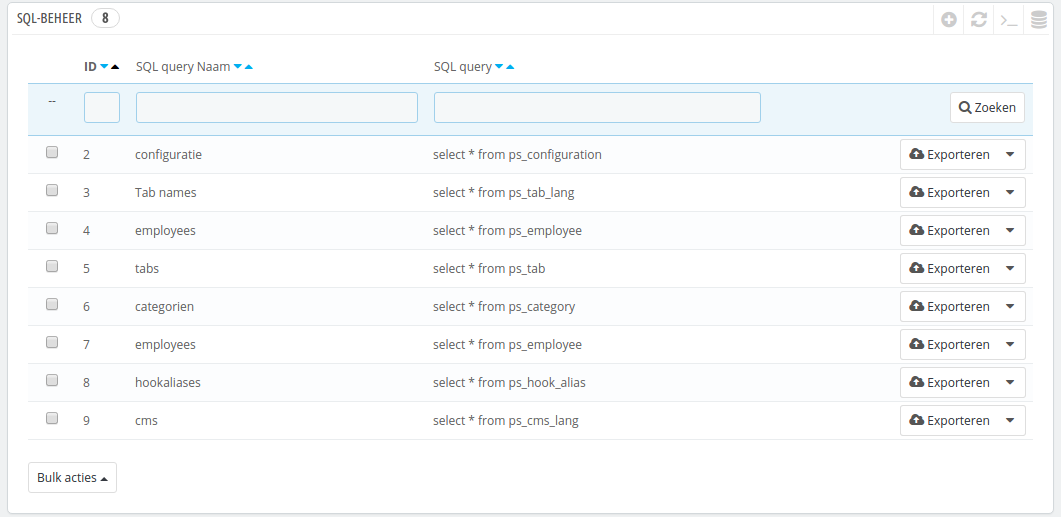Tick checkbox for employees row ID 4

tap(51, 228)
